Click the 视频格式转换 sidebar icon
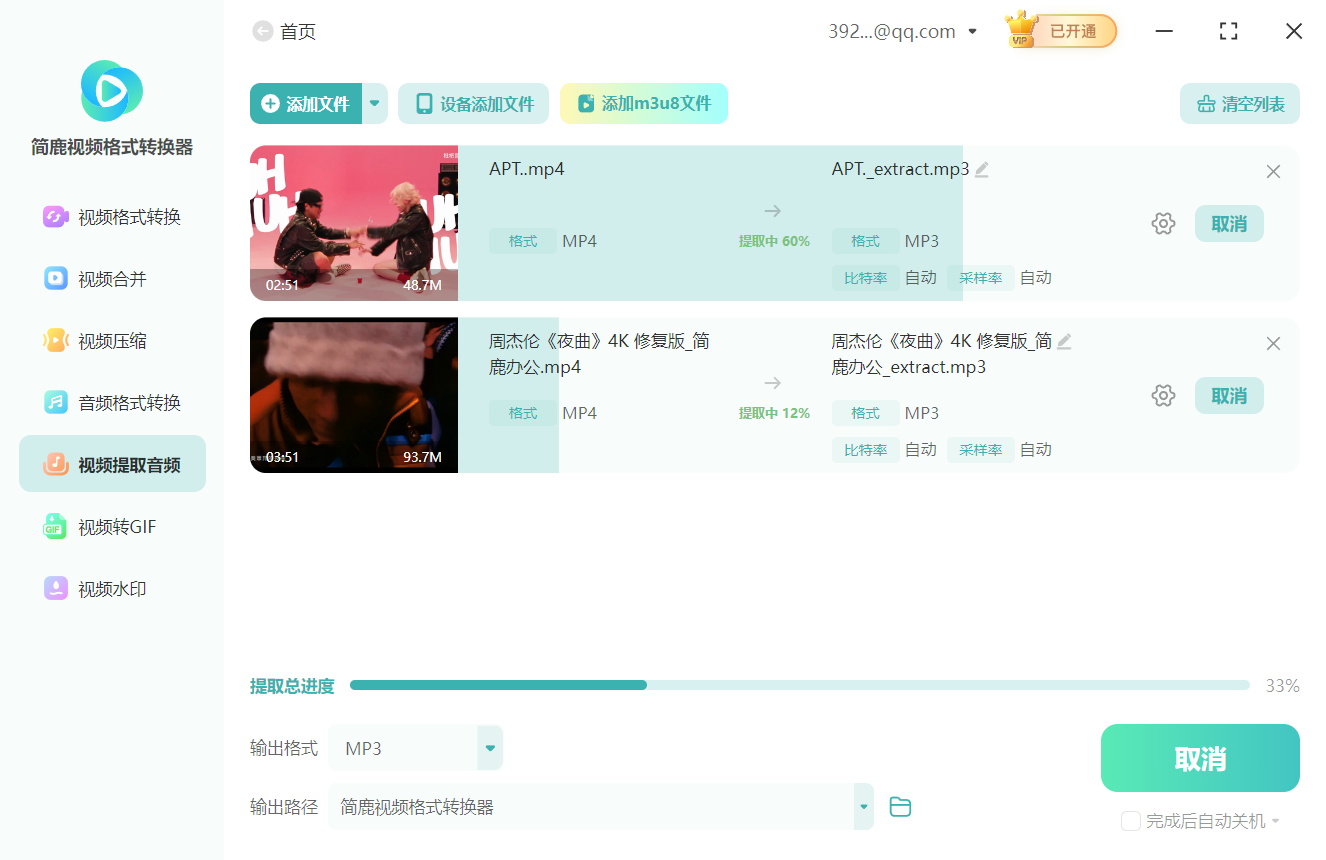The width and height of the screenshot is (1326, 860). tap(55, 217)
